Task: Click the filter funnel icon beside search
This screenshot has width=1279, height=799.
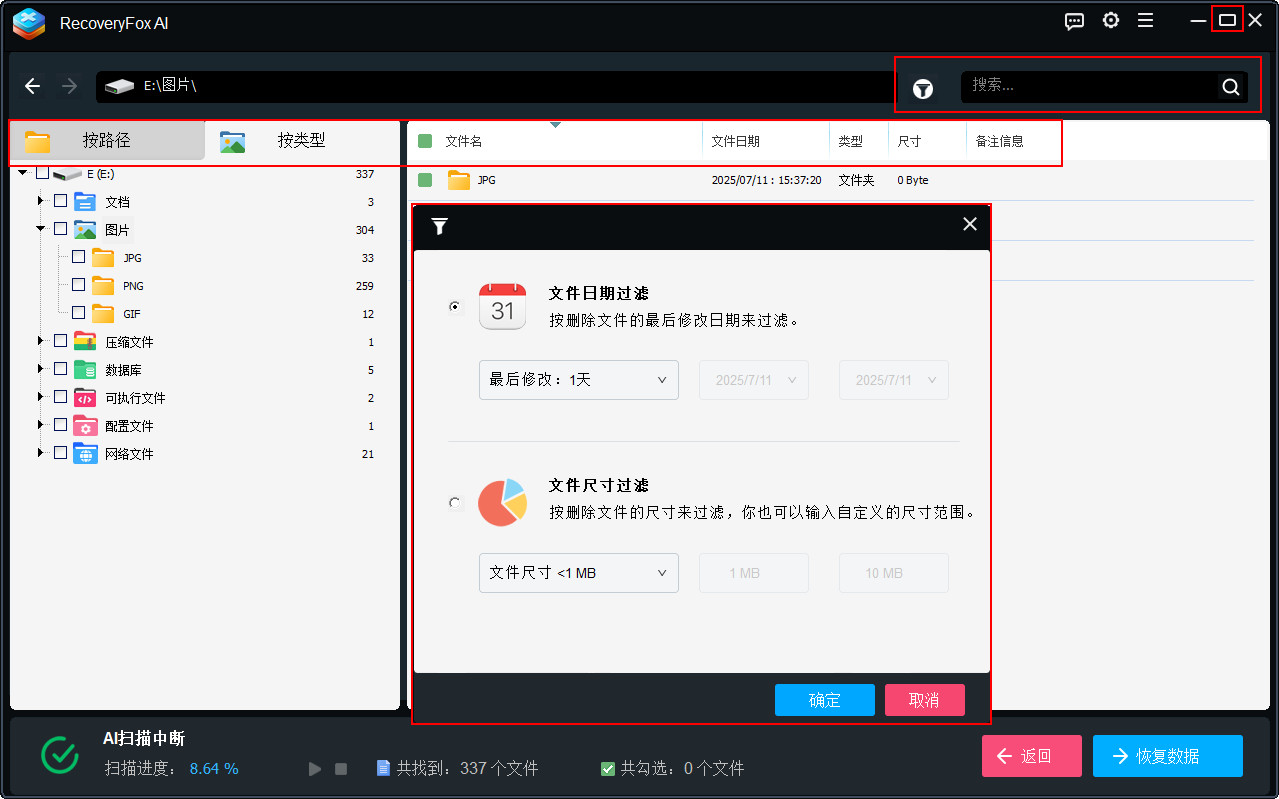Action: tap(923, 89)
